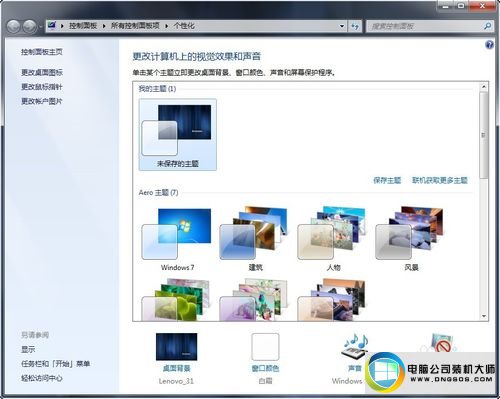Minimize the 个性化 window
The image size is (500, 399).
(446, 6)
